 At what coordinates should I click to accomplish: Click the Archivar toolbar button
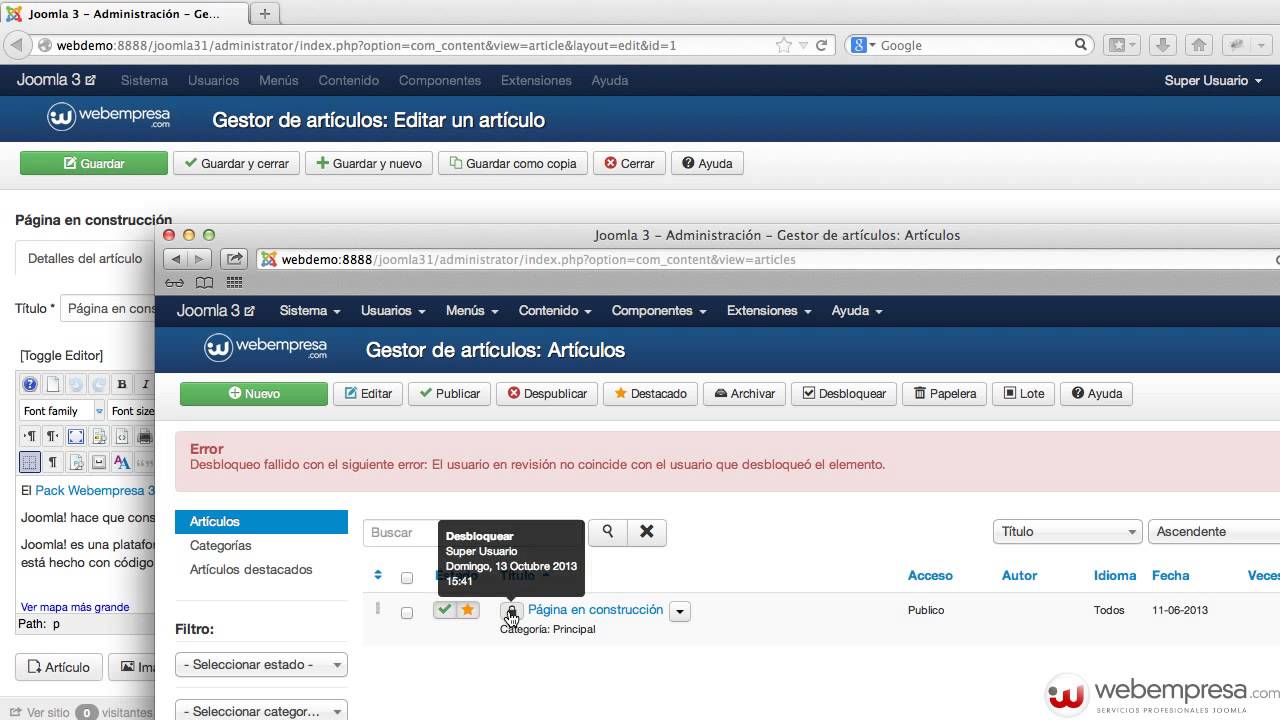point(744,394)
